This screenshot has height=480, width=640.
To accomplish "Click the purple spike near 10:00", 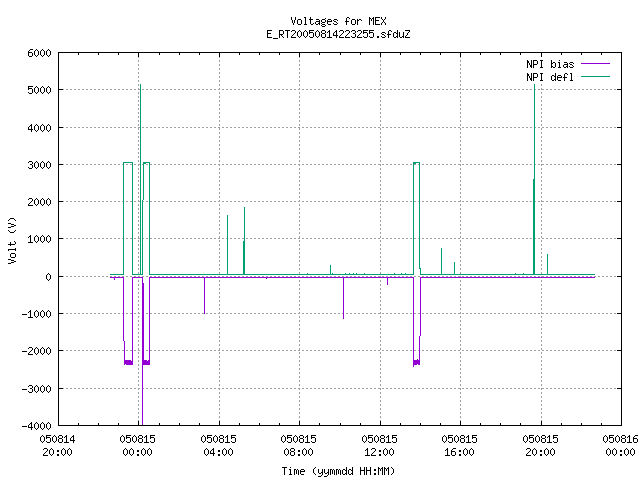I will [x=343, y=298].
